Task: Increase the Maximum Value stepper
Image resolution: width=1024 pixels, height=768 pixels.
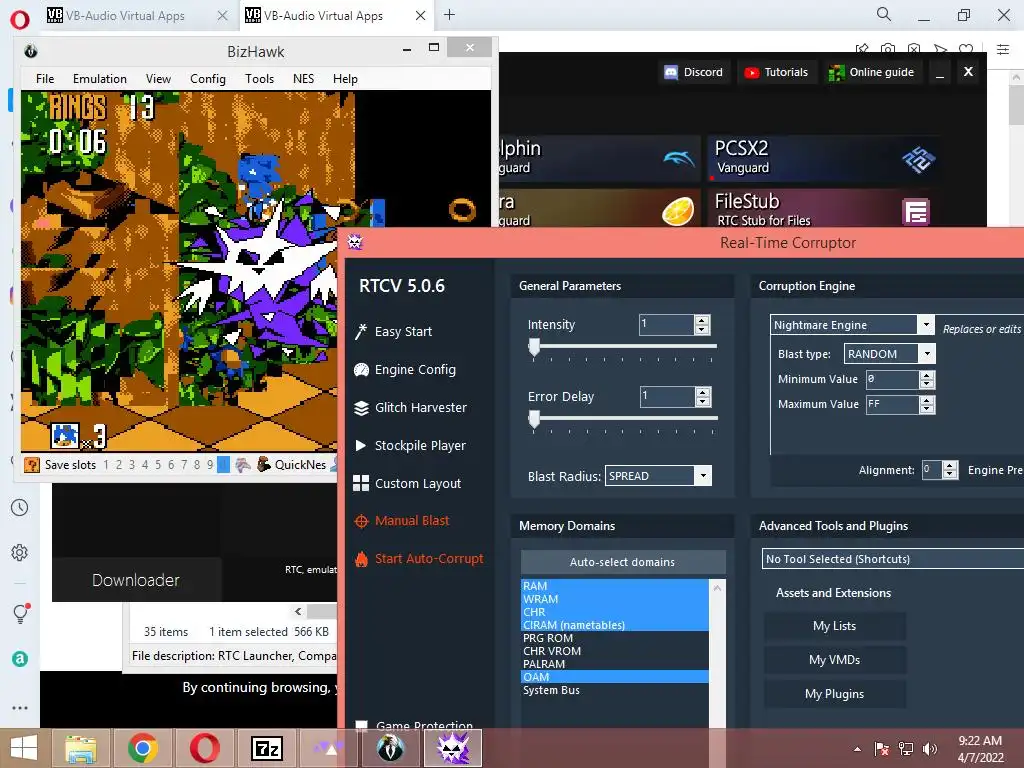Action: click(x=927, y=401)
